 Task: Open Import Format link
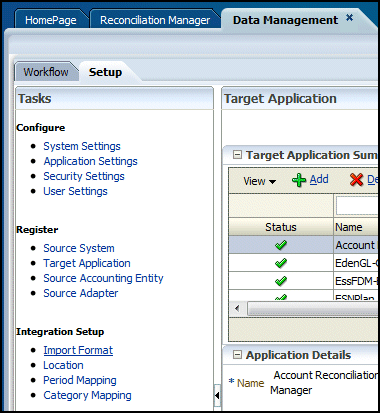(78, 350)
